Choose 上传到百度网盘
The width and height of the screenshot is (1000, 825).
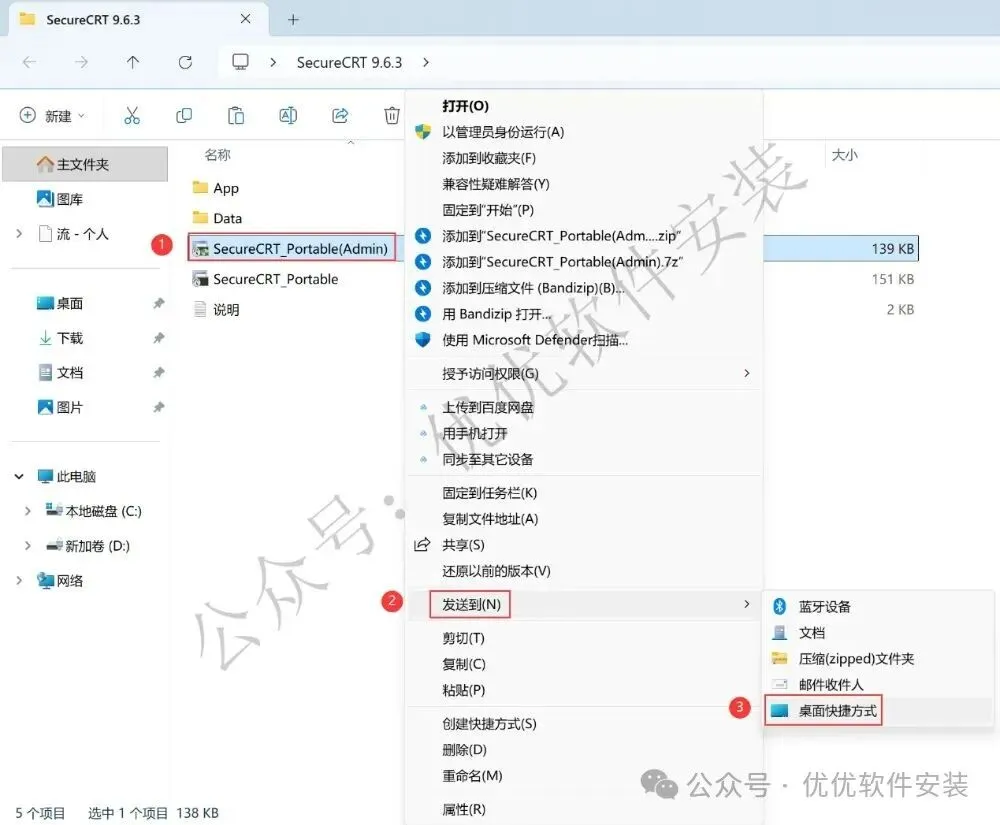tap(488, 407)
